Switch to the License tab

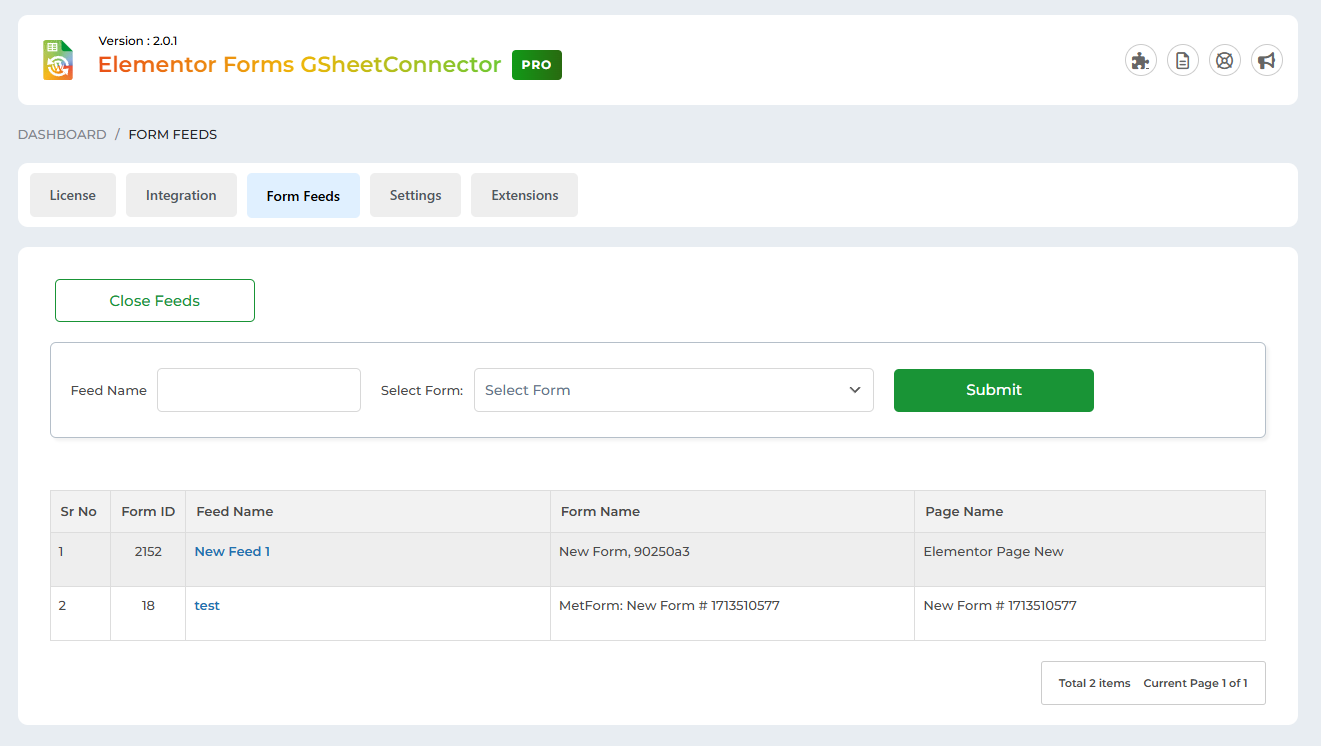(x=73, y=195)
